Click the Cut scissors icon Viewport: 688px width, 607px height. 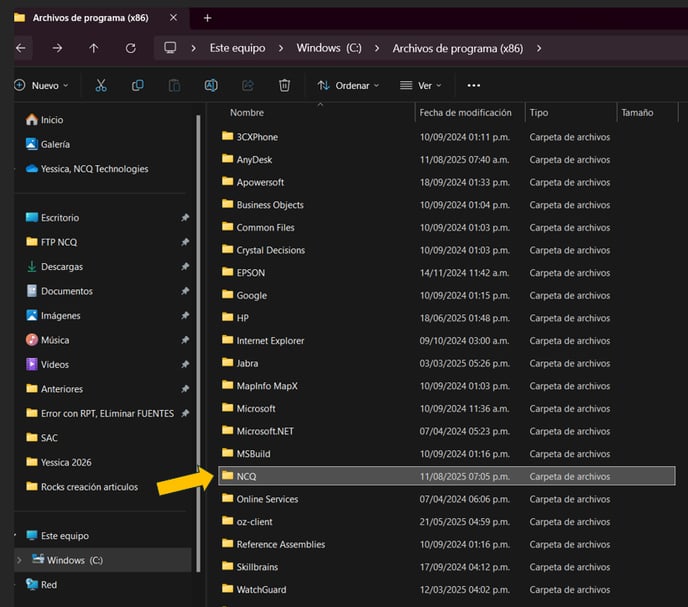[101, 85]
